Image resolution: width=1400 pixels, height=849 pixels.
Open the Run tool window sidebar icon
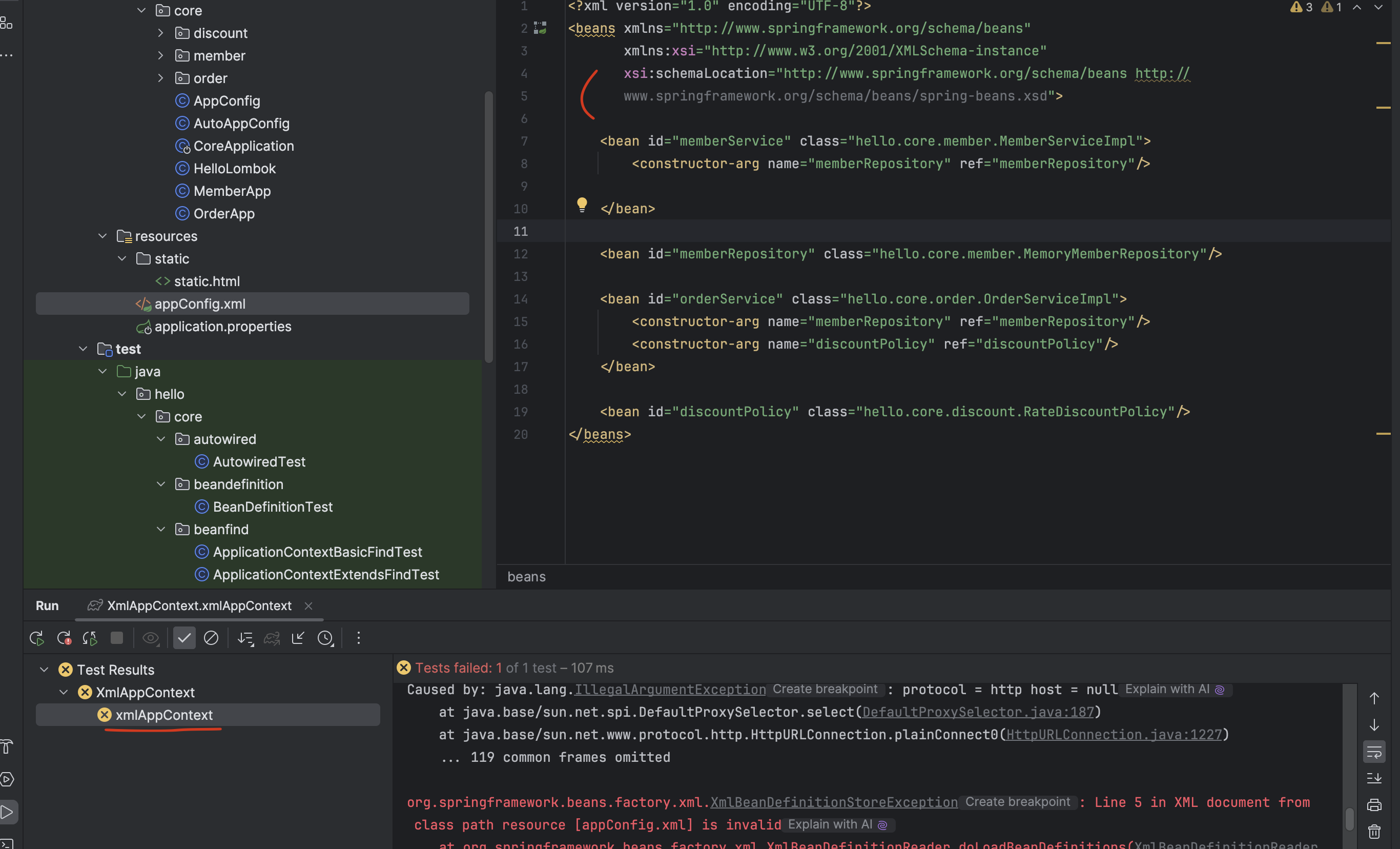(x=7, y=812)
